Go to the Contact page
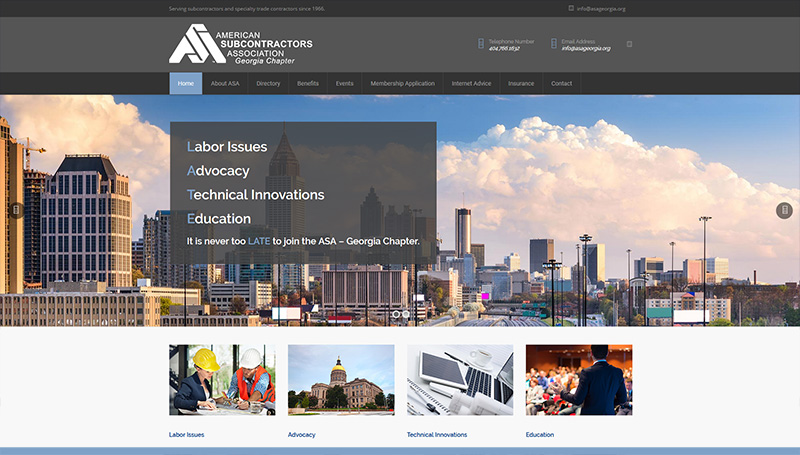Screen dimensions: 800x455 [x=561, y=83]
